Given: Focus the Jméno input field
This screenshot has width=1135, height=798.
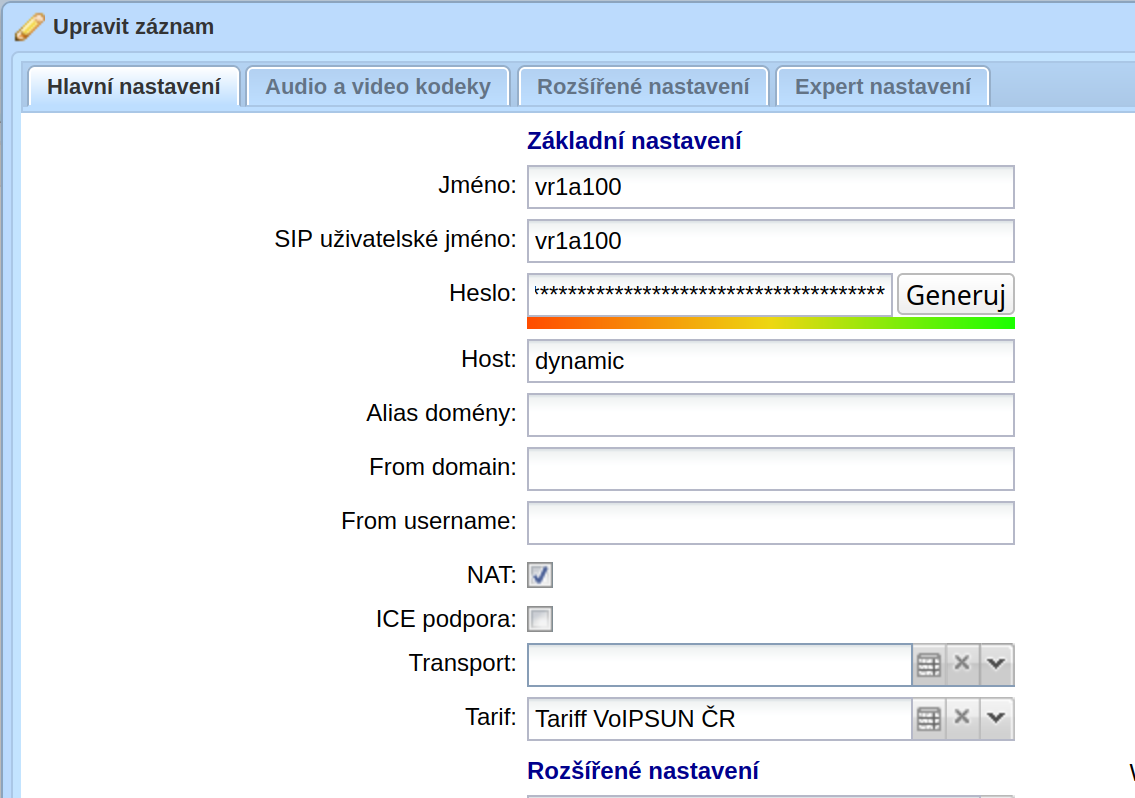Looking at the screenshot, I should coord(771,187).
